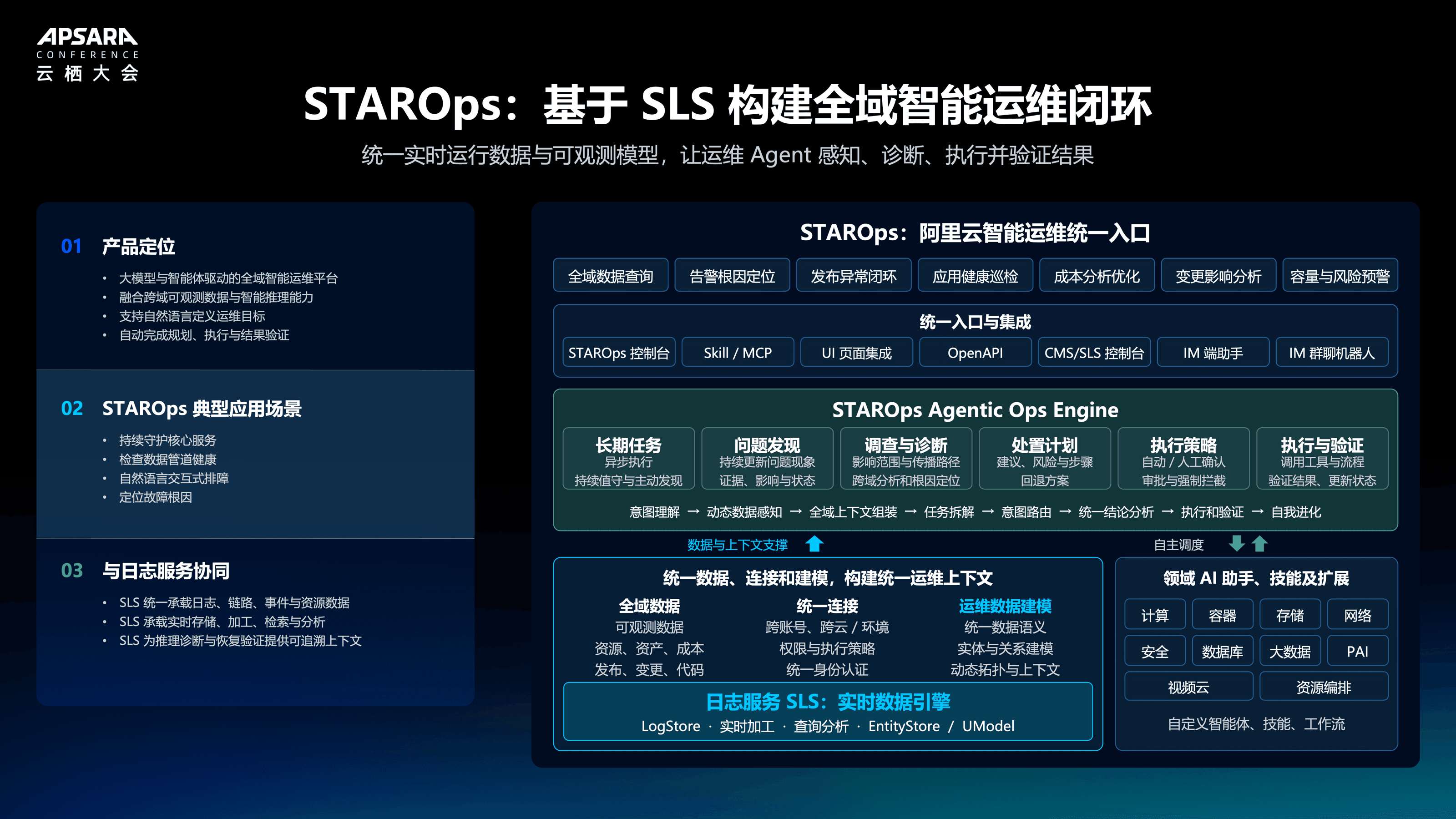Click the 处置计划 card
1456x819 pixels.
pyautogui.click(x=1045, y=459)
